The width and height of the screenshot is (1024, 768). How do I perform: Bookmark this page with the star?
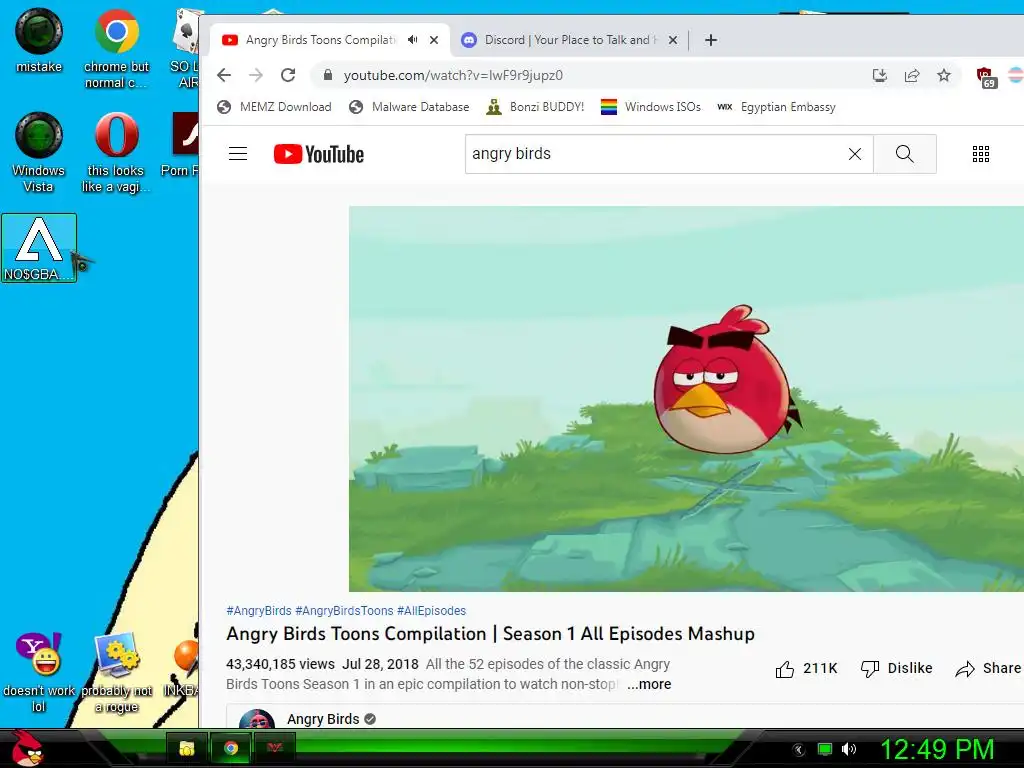[944, 75]
